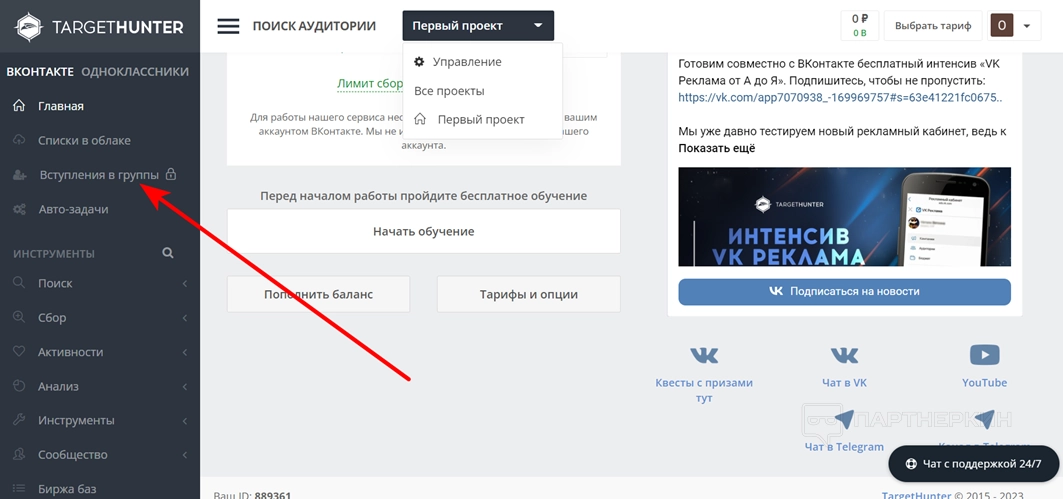Click the VK icon above Чат в VK
The image size is (1063, 499).
pos(844,355)
